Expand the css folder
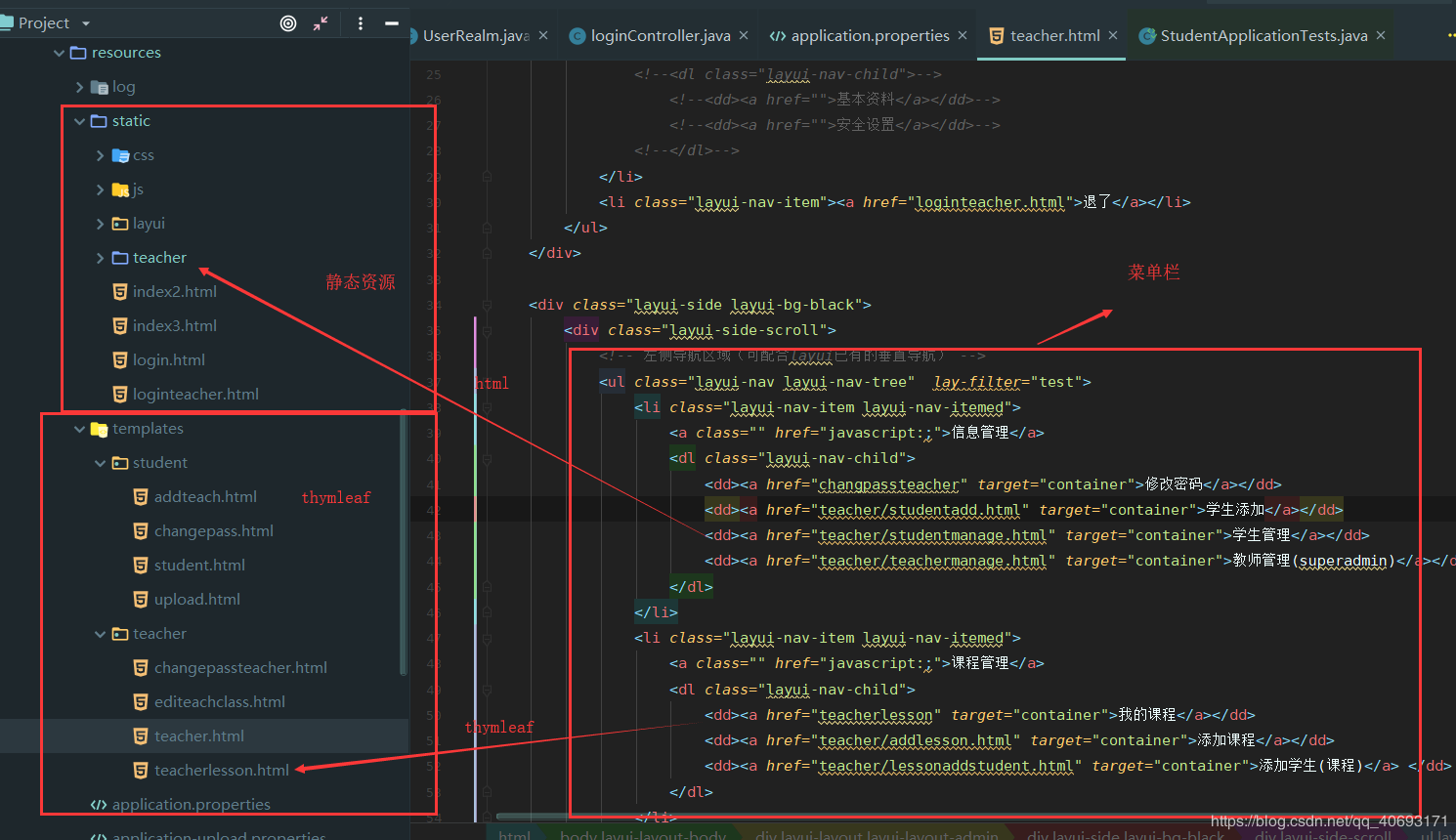Image resolution: width=1456 pixels, height=840 pixels. [x=100, y=155]
